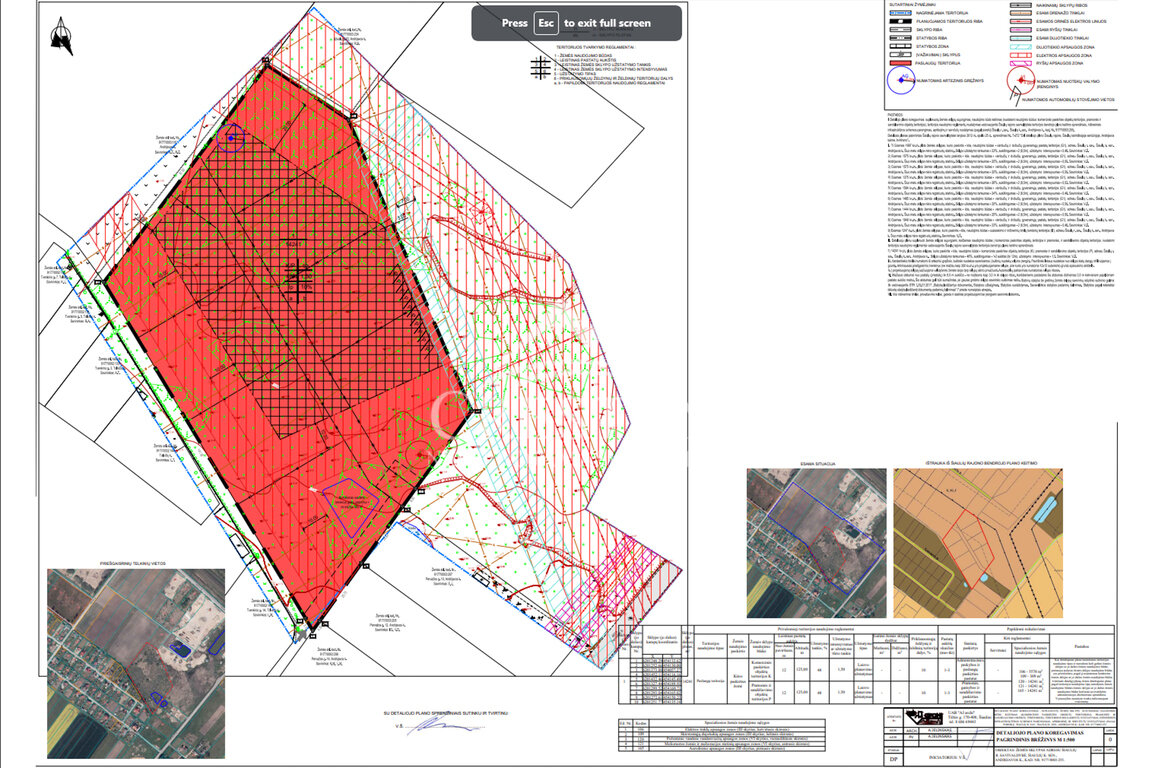Click the blue Nagrinėjama teritorija legend swatch

click(x=900, y=13)
